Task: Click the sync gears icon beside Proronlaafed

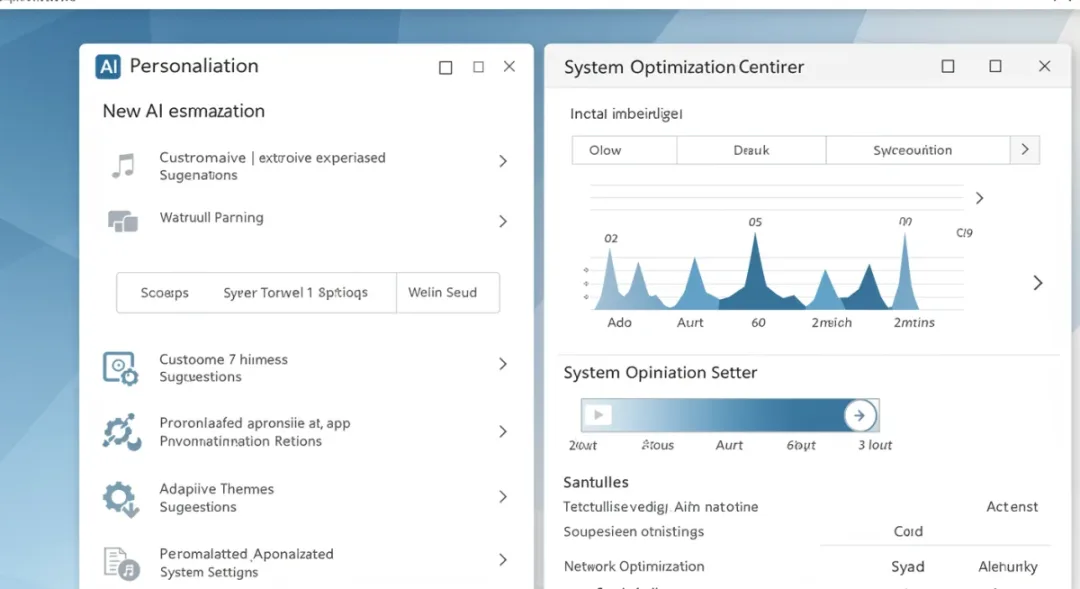Action: pyautogui.click(x=122, y=432)
